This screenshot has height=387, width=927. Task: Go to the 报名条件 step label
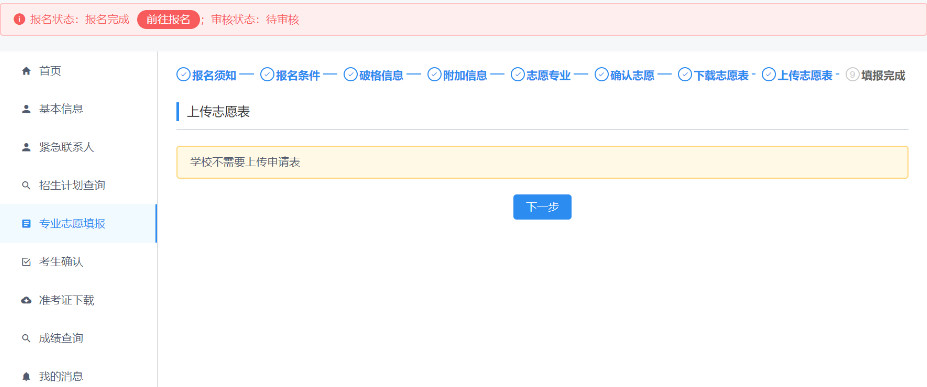(x=298, y=76)
